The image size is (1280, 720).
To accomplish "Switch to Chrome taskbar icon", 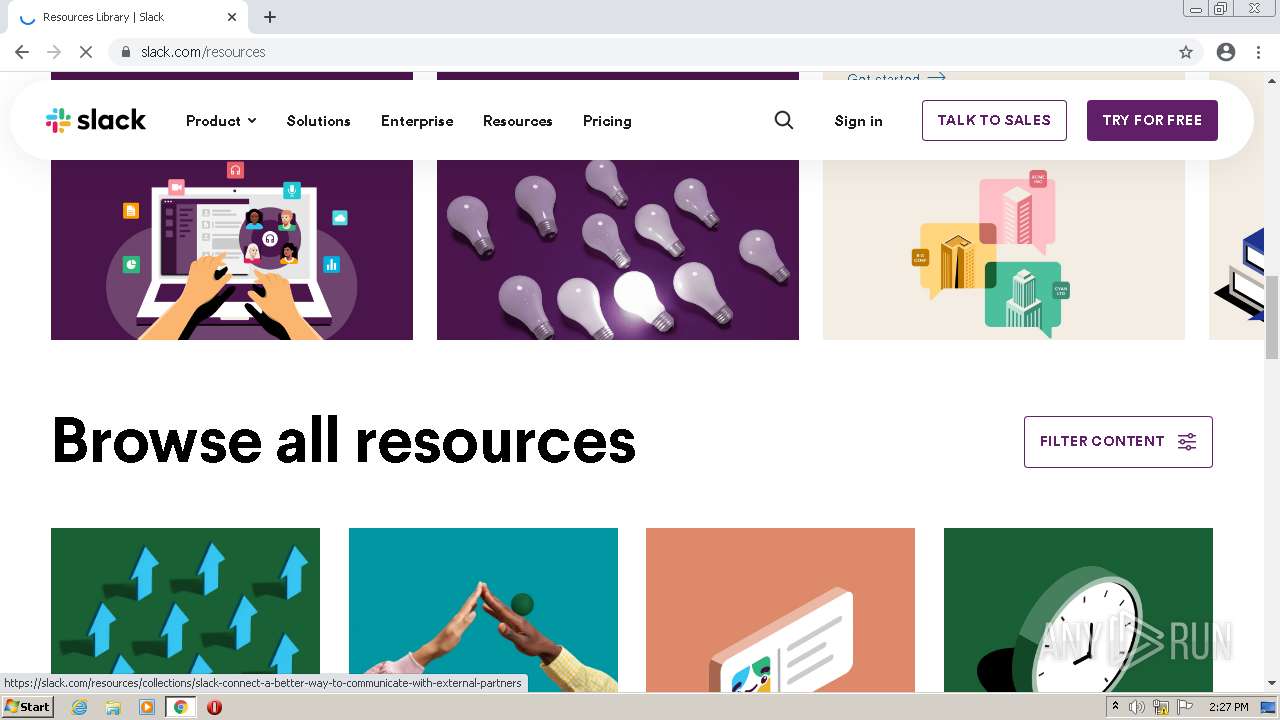I will [x=181, y=707].
